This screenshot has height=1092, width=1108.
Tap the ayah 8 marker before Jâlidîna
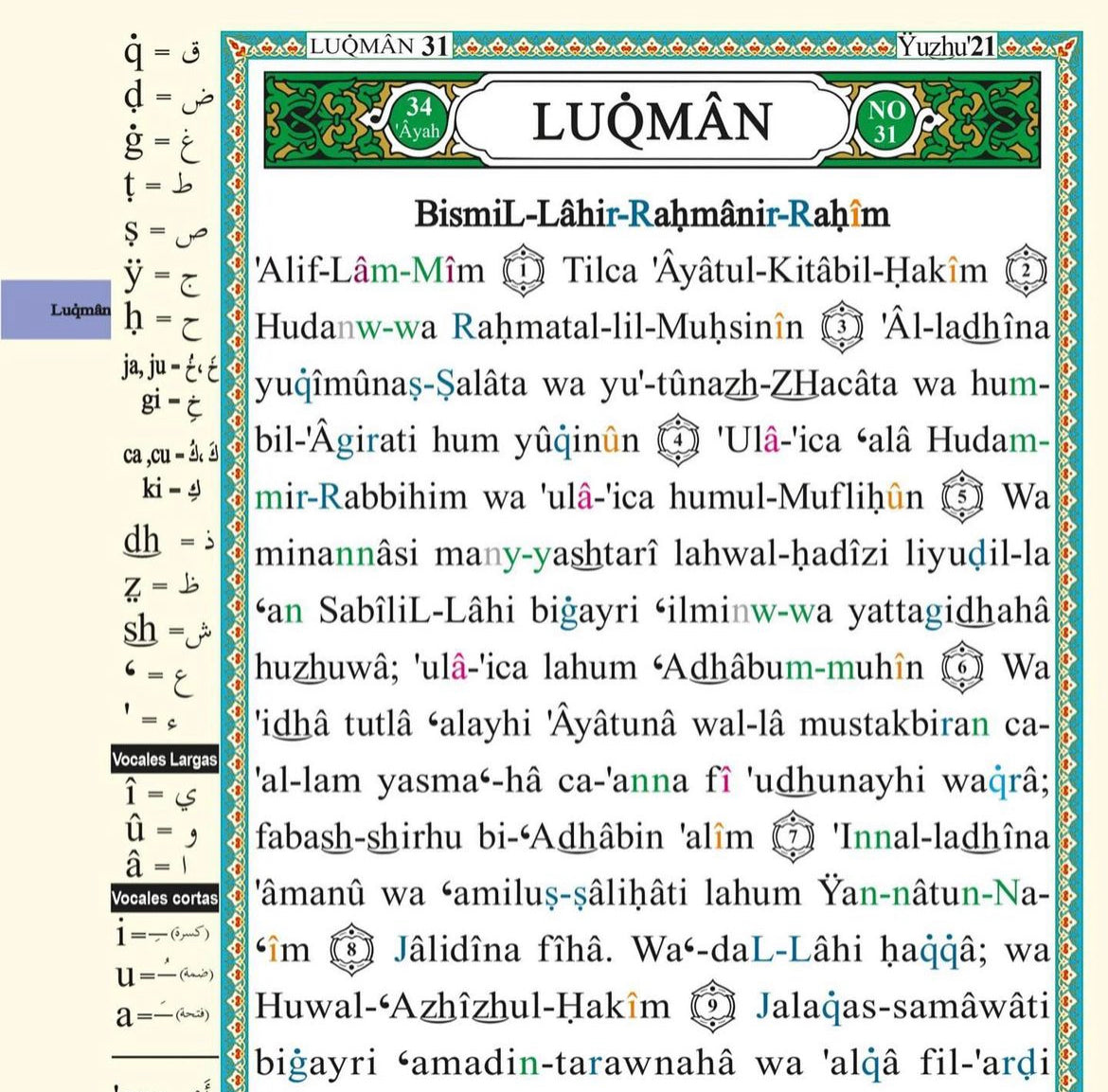click(351, 951)
